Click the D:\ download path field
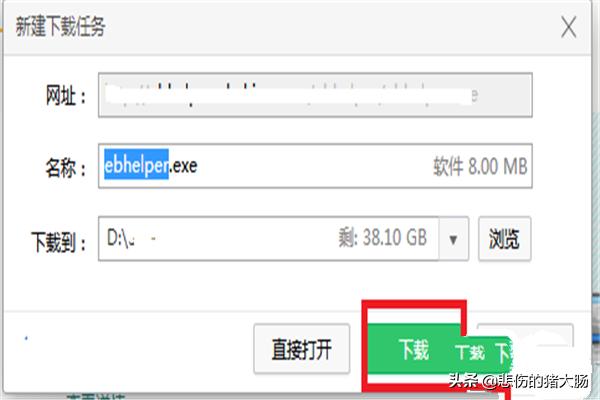The image size is (600, 400). (x=269, y=238)
